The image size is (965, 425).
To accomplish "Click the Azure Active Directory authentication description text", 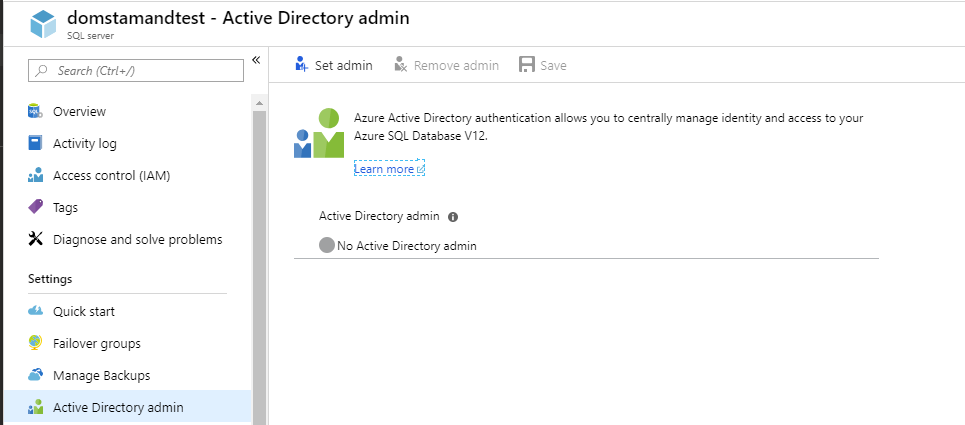I will click(609, 127).
